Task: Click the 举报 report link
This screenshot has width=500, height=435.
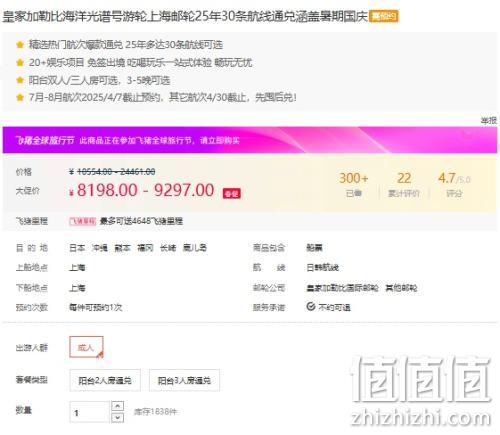Action: point(488,120)
